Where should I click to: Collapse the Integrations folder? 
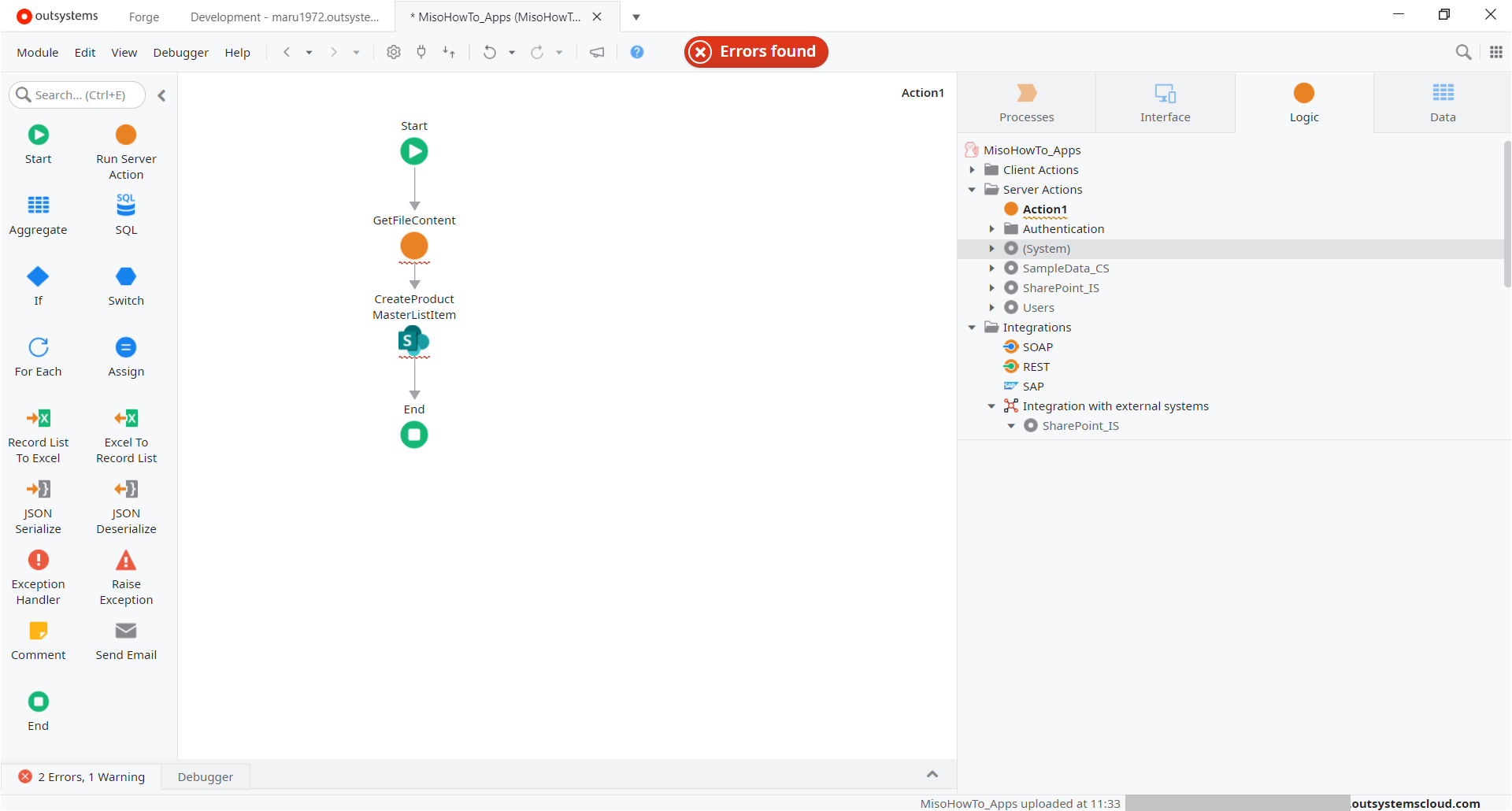tap(972, 328)
